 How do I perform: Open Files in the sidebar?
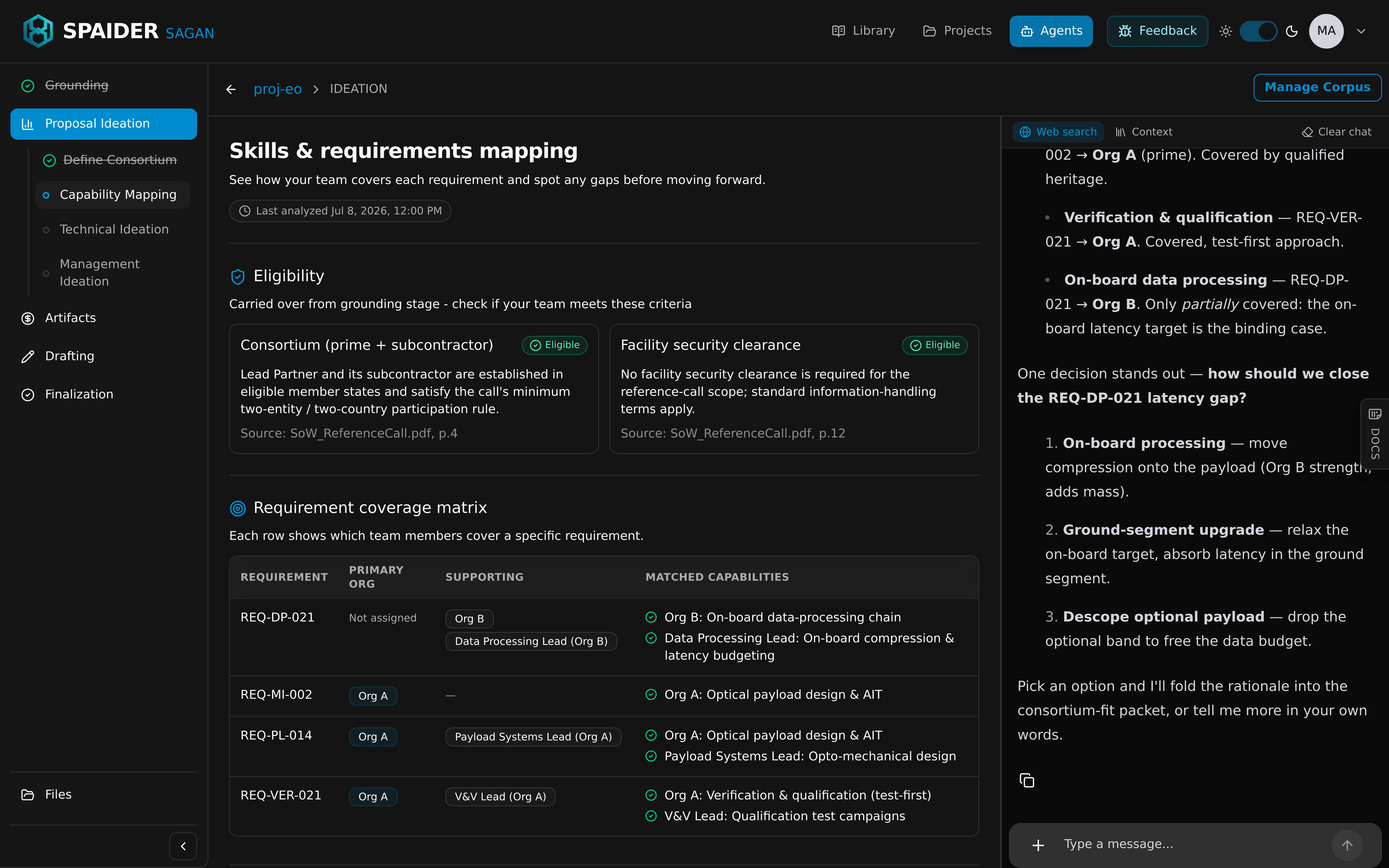click(103, 795)
